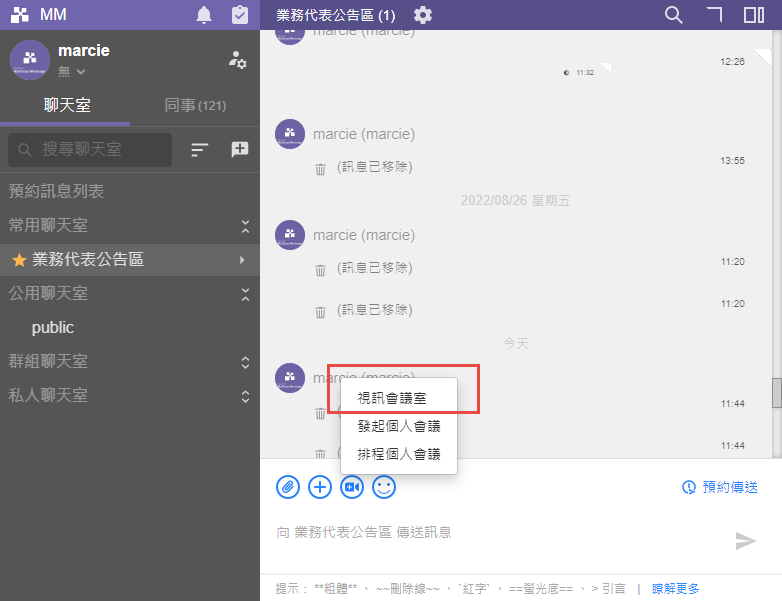Click marcie avatar on 2022/08/26 message

290,235
